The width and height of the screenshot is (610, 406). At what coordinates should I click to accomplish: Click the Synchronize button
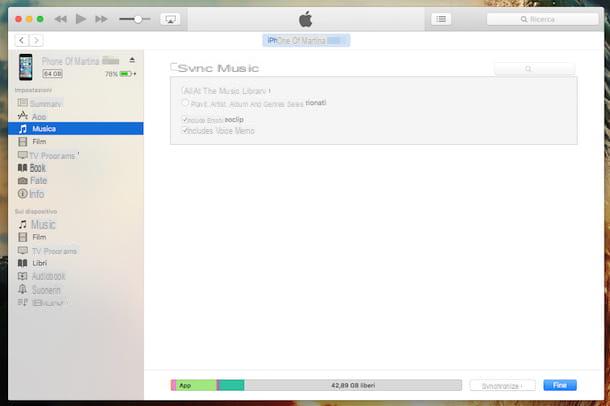tap(503, 386)
